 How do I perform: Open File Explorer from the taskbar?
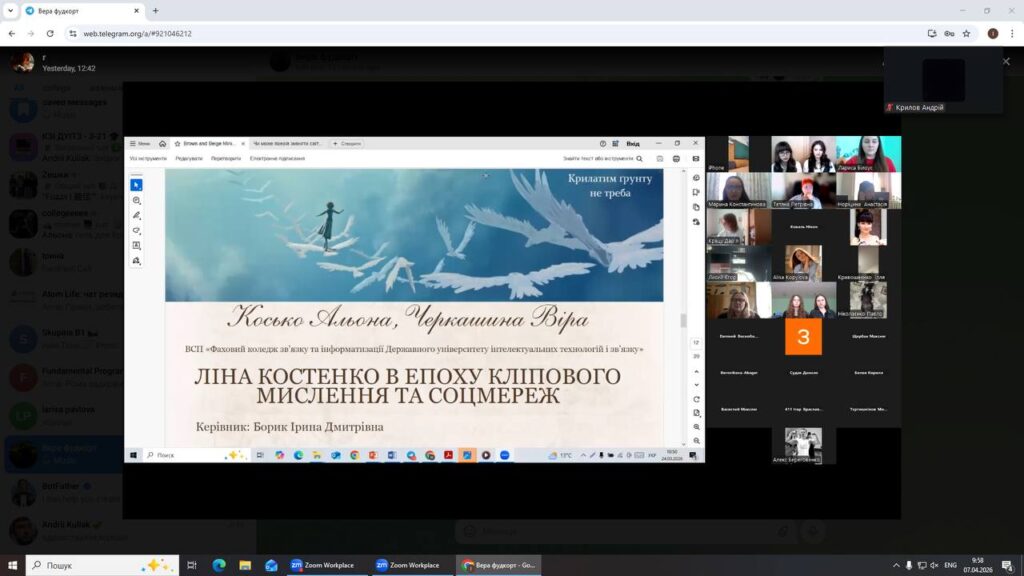pyautogui.click(x=245, y=565)
